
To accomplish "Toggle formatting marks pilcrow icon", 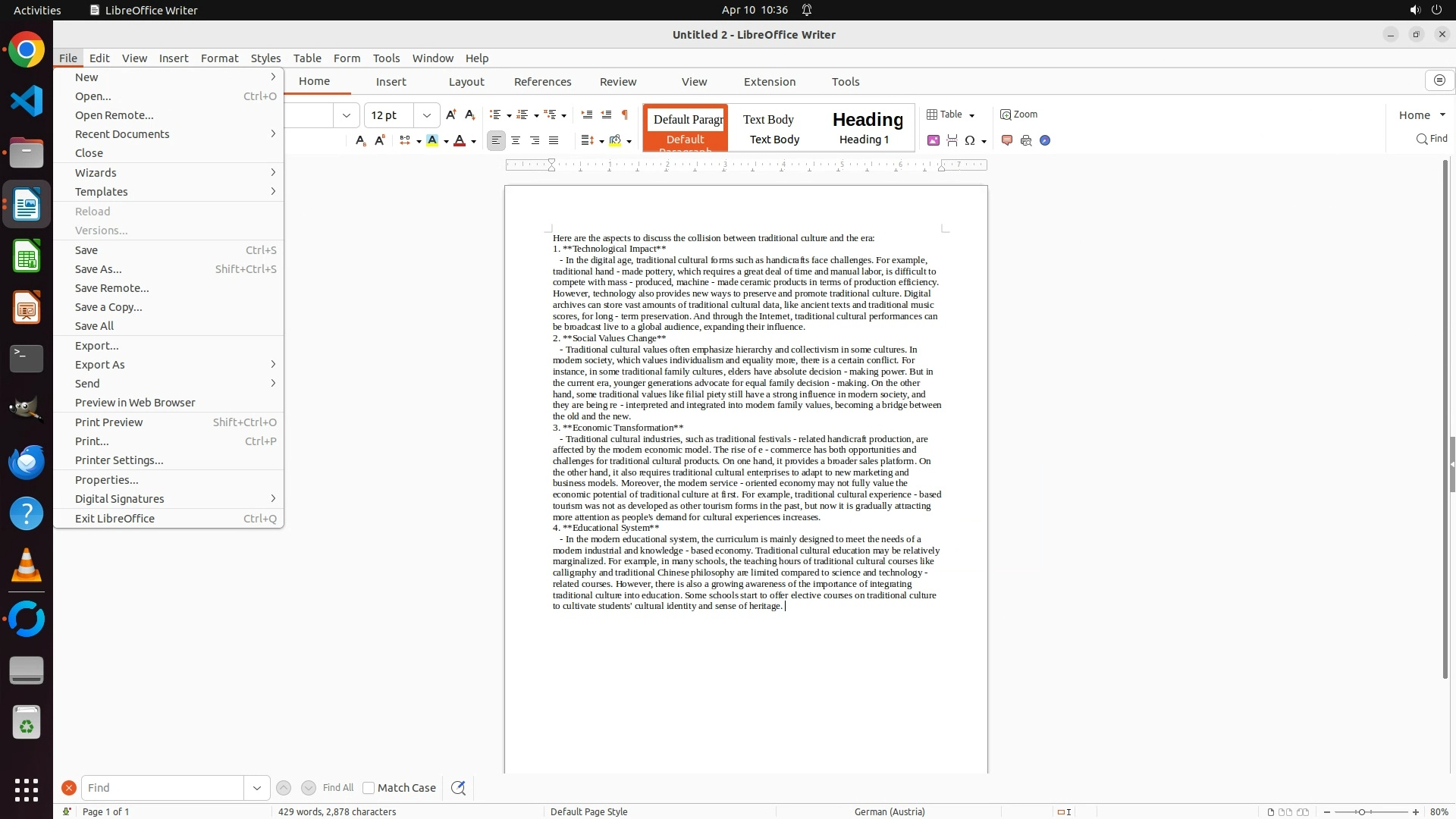I will pyautogui.click(x=625, y=115).
